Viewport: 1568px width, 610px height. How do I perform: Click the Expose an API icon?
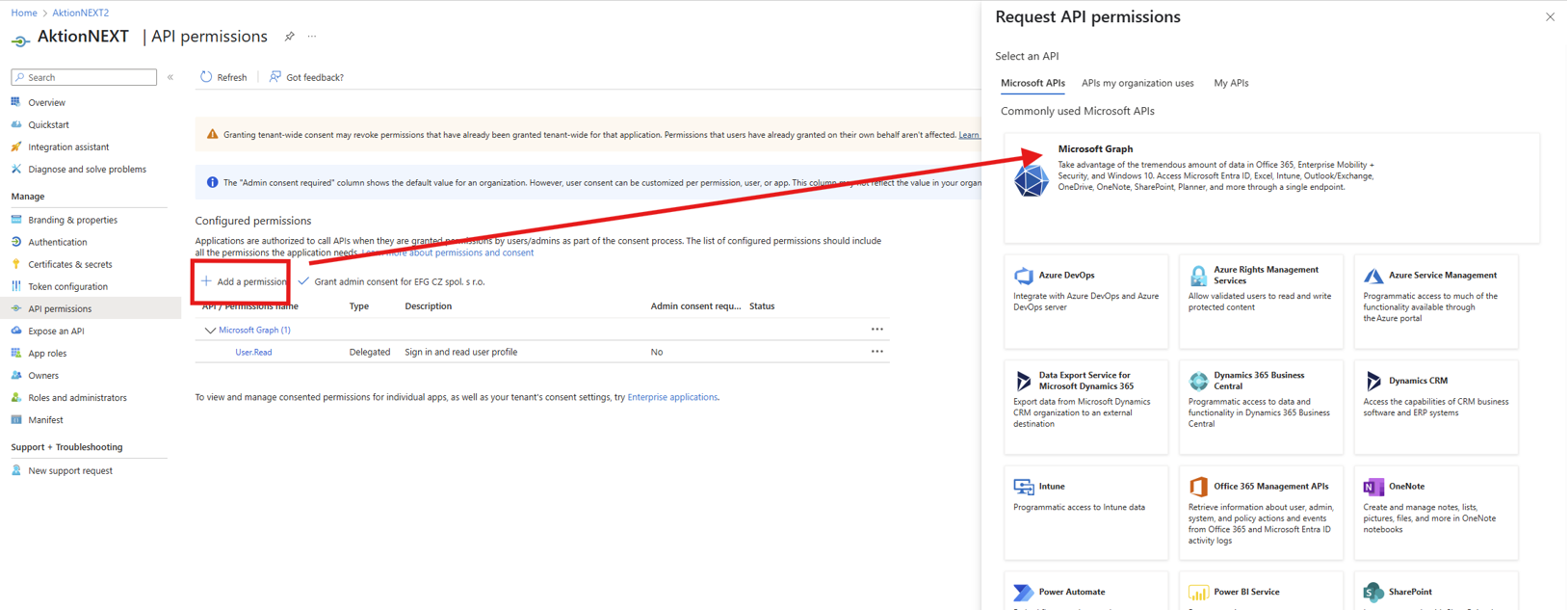pyautogui.click(x=16, y=331)
